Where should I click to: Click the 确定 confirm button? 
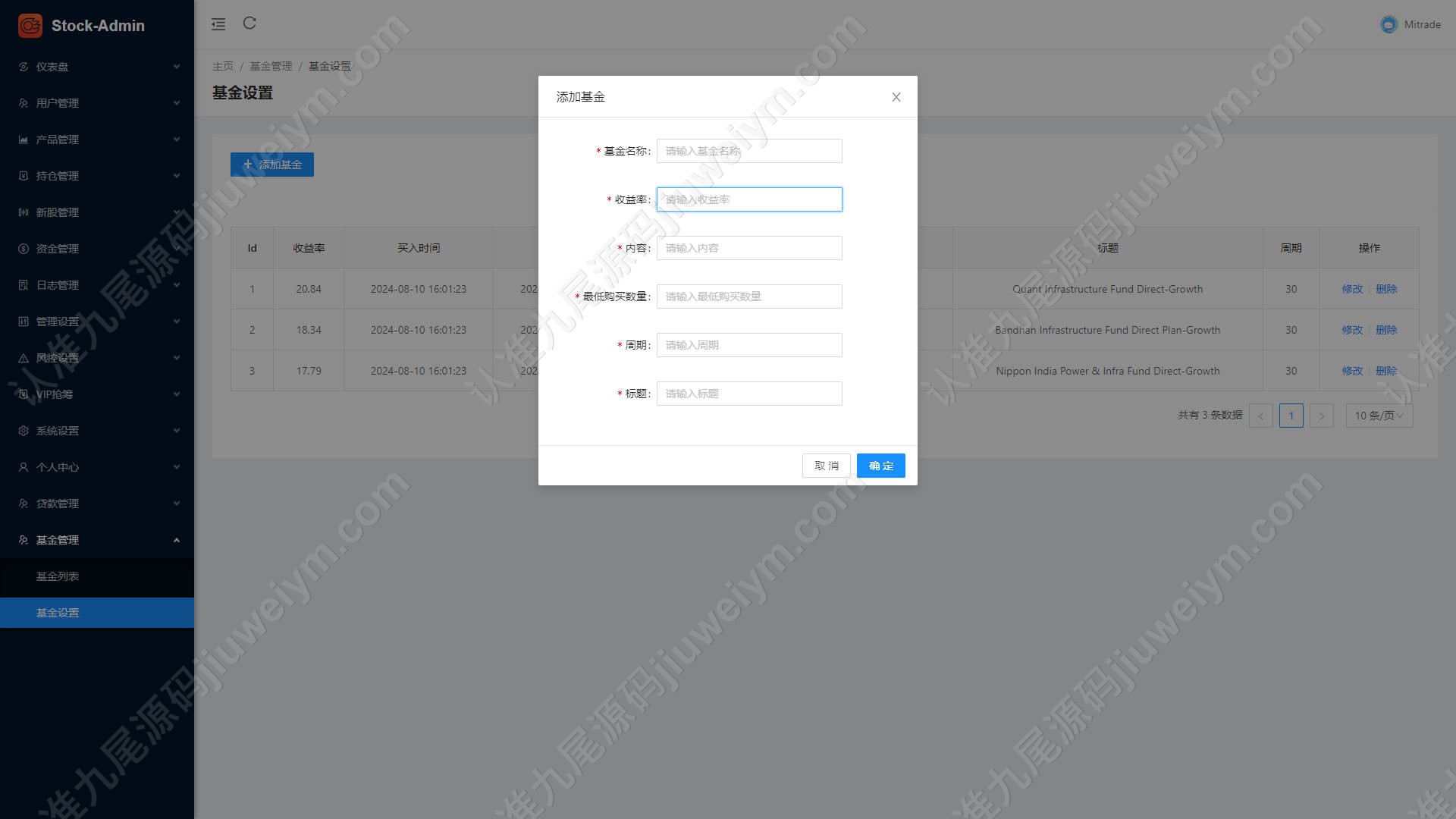tap(880, 466)
